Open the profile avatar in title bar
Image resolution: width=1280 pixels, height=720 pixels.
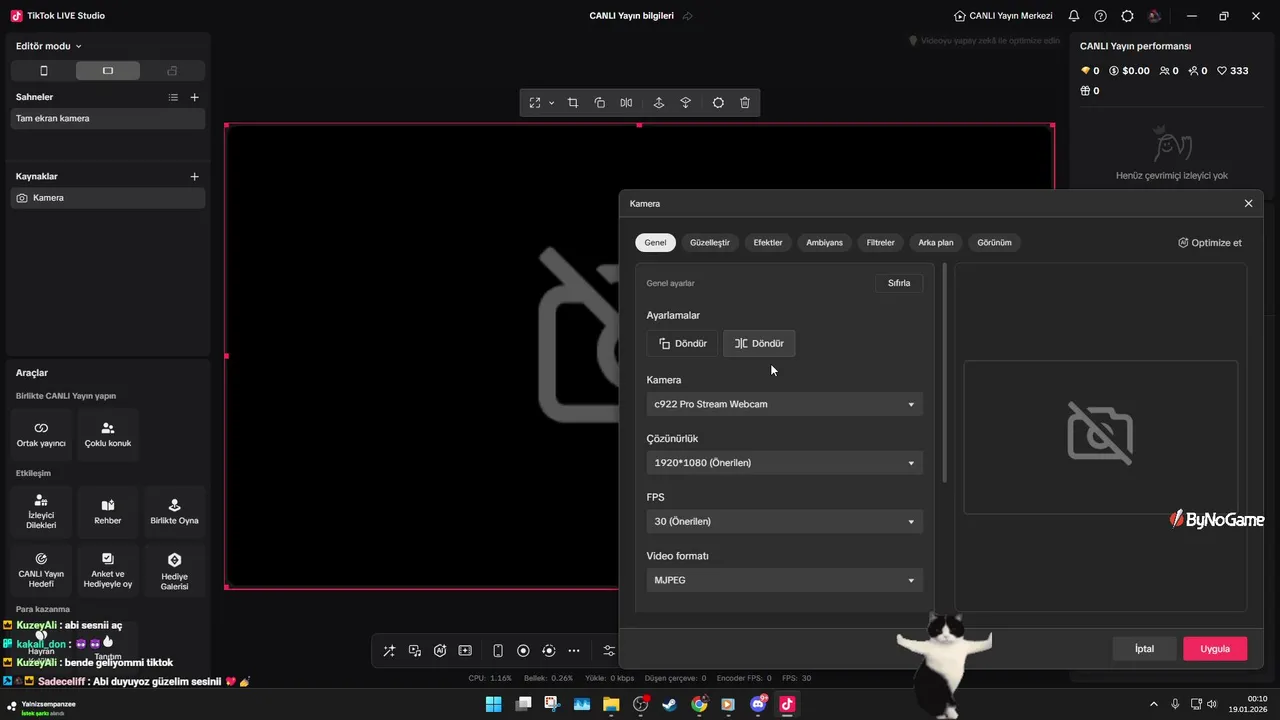[x=1155, y=16]
